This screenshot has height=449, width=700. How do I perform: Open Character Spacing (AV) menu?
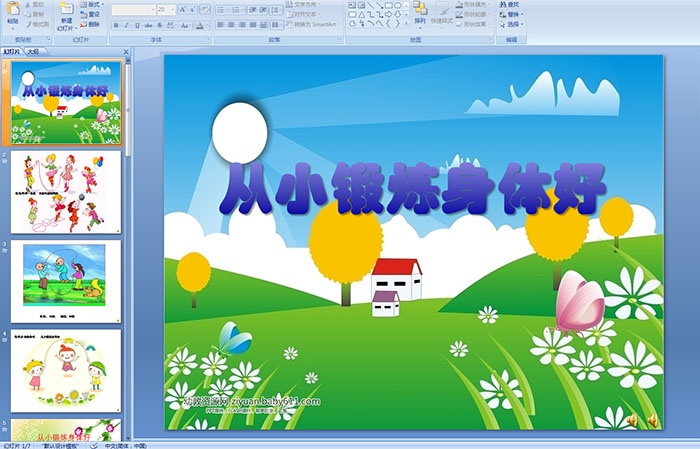point(172,25)
